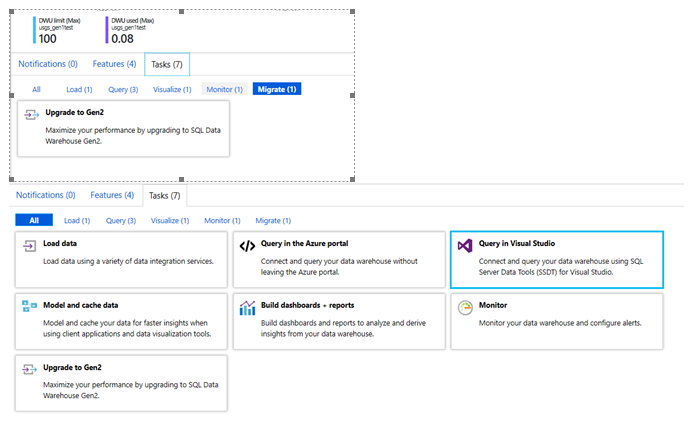The height and width of the screenshot is (422, 694).
Task: Open the Tasks (7) tab in top panel
Action: 167,65
